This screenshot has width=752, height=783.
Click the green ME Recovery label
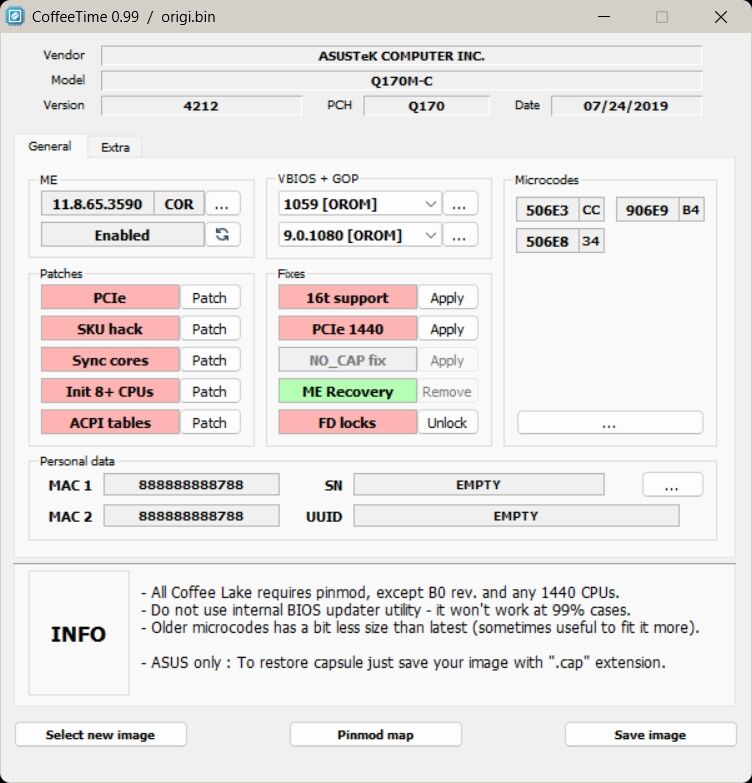click(x=348, y=392)
